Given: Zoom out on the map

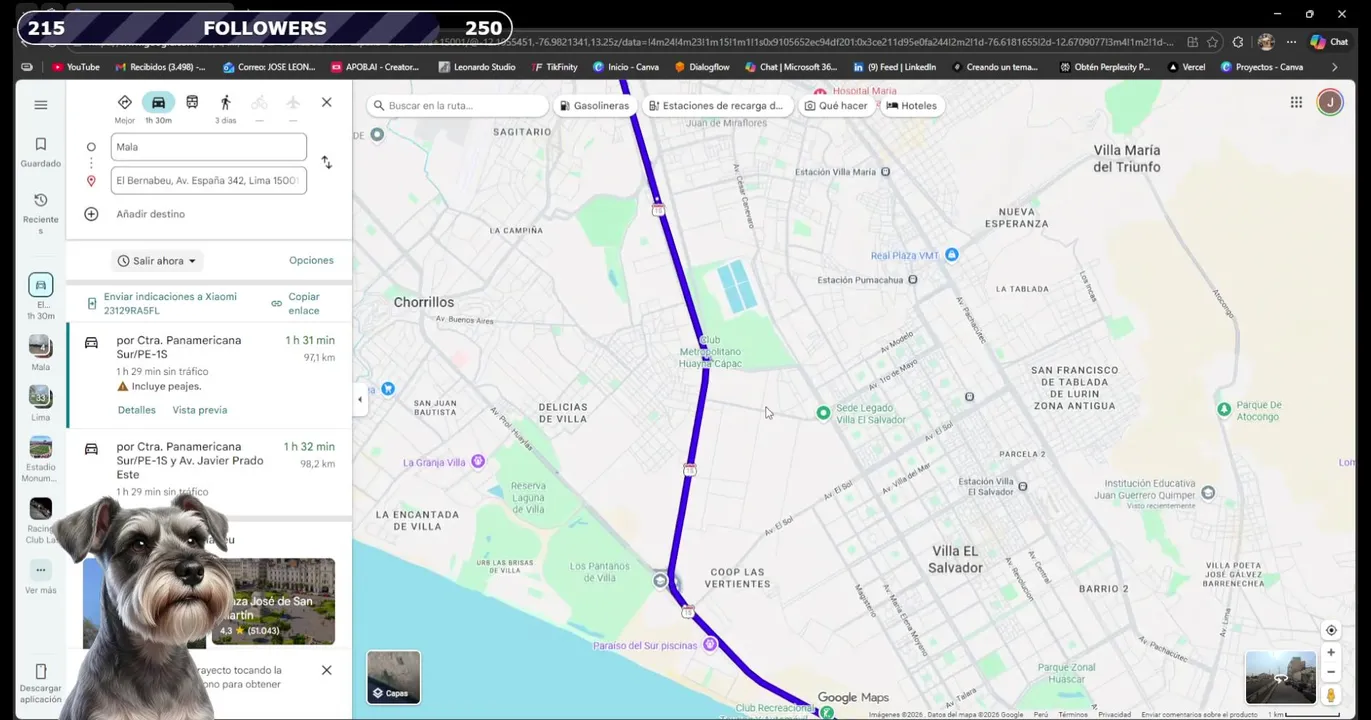Looking at the screenshot, I should tap(1331, 672).
